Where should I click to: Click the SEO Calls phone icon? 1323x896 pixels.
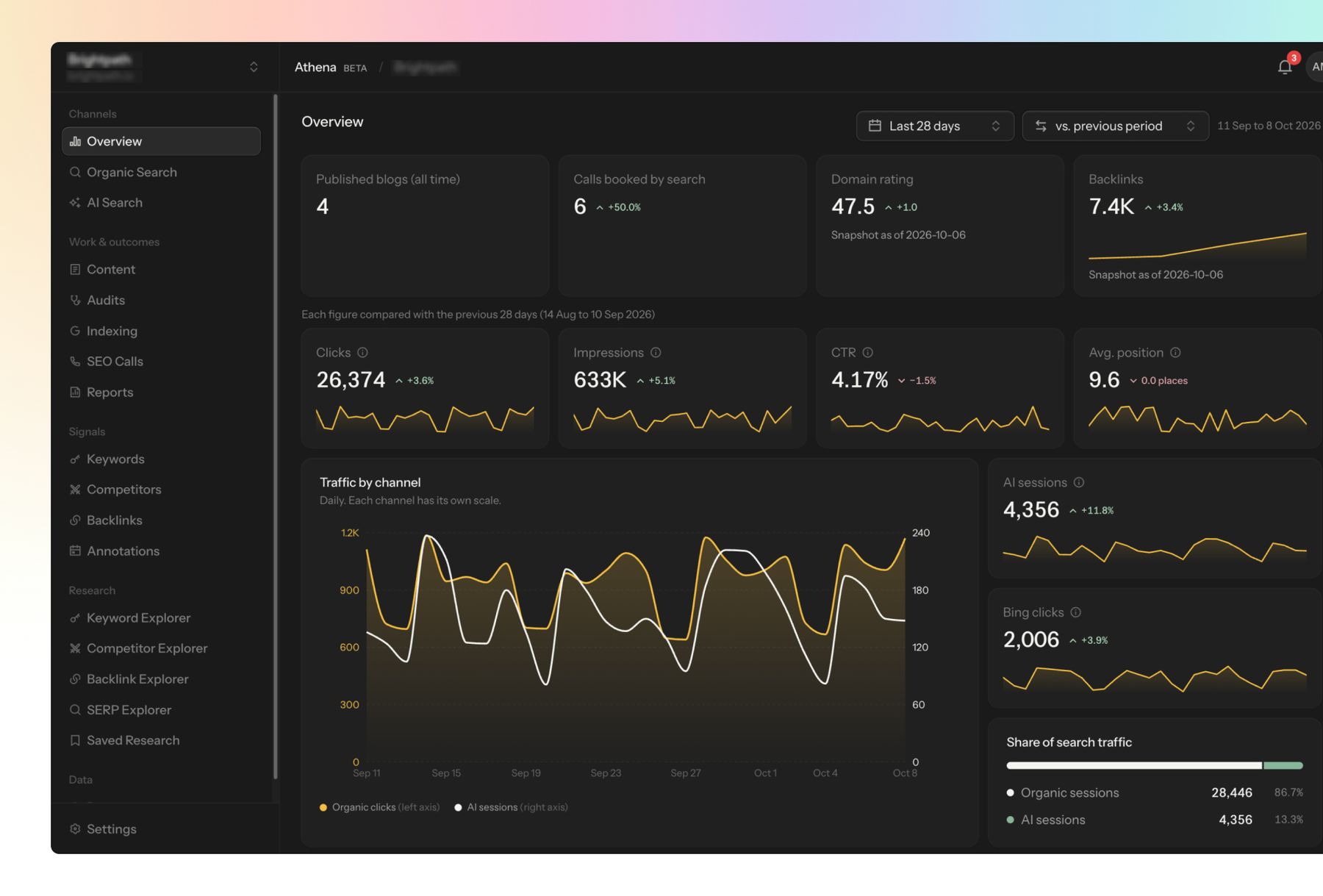[75, 361]
